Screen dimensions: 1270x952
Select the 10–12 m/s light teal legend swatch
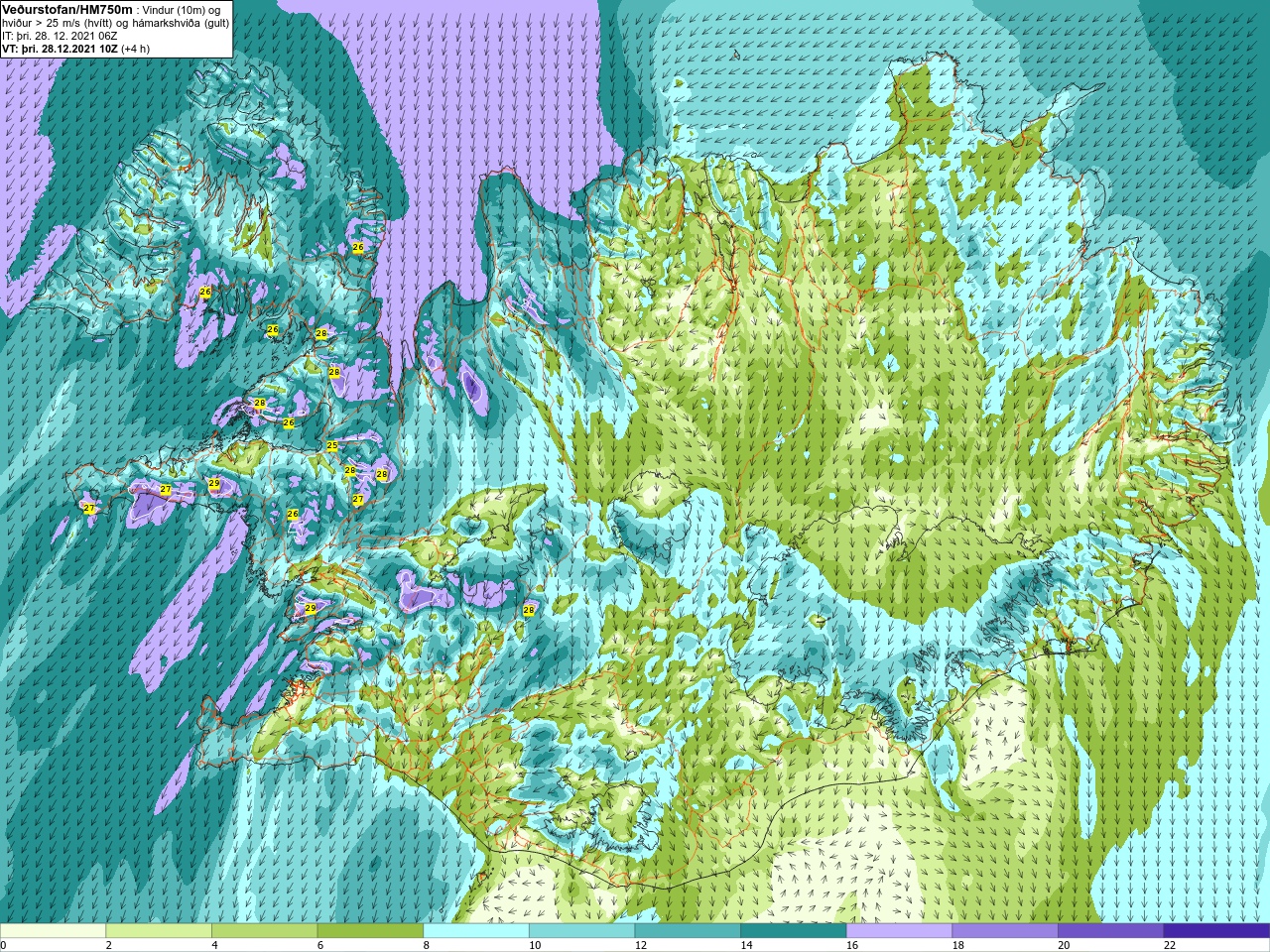tap(581, 931)
